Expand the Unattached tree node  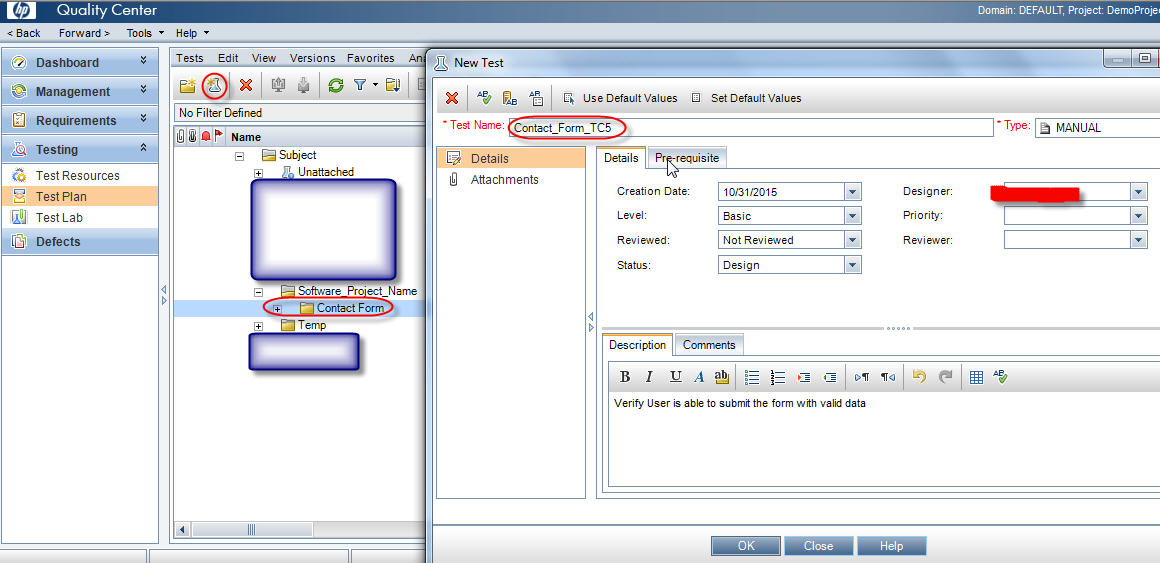(x=258, y=173)
